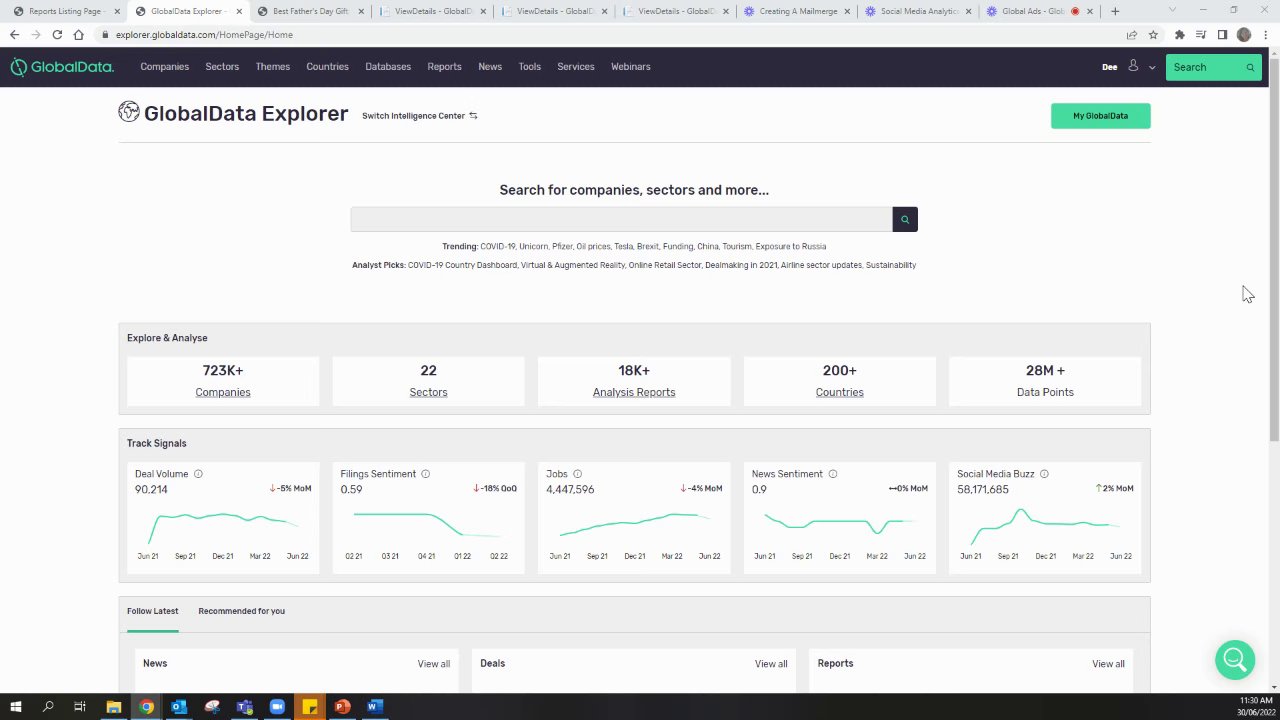Click the info icon next to Jobs
Viewport: 1280px width, 720px height.
point(577,474)
